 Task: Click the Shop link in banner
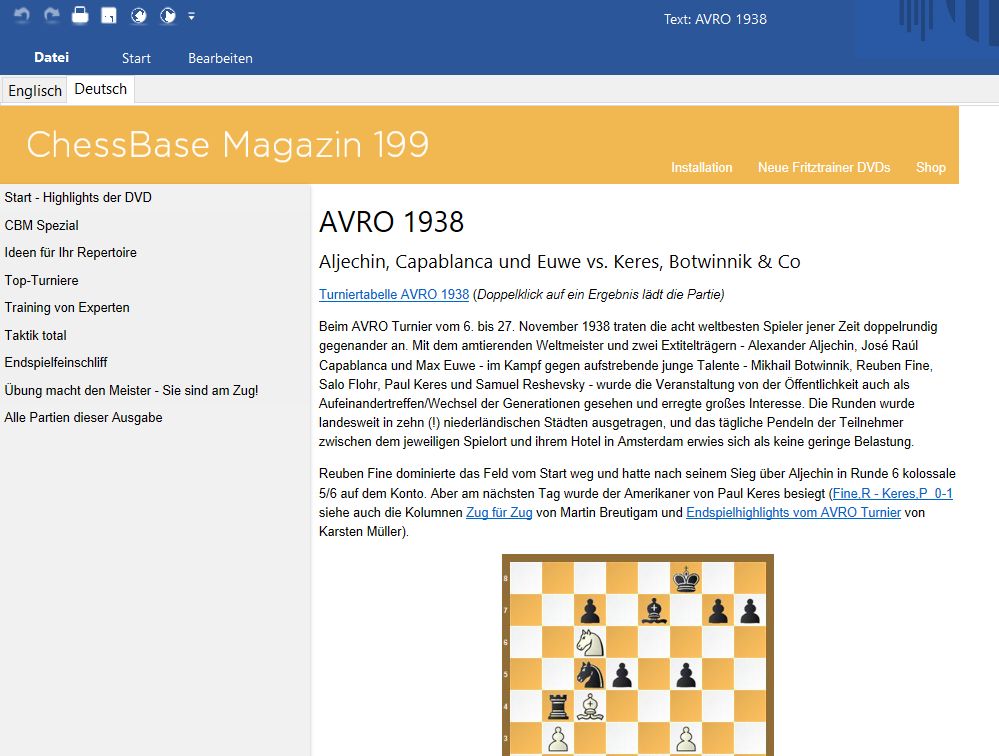click(x=930, y=167)
